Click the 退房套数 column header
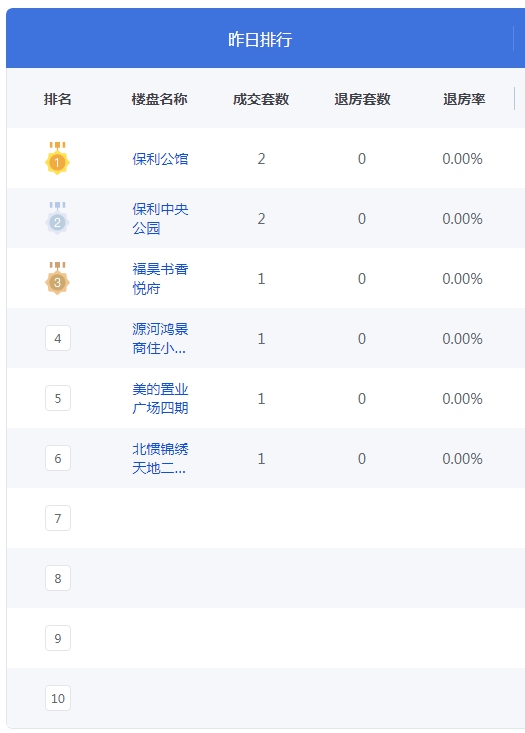Screen dimensions: 525x733 [362, 99]
